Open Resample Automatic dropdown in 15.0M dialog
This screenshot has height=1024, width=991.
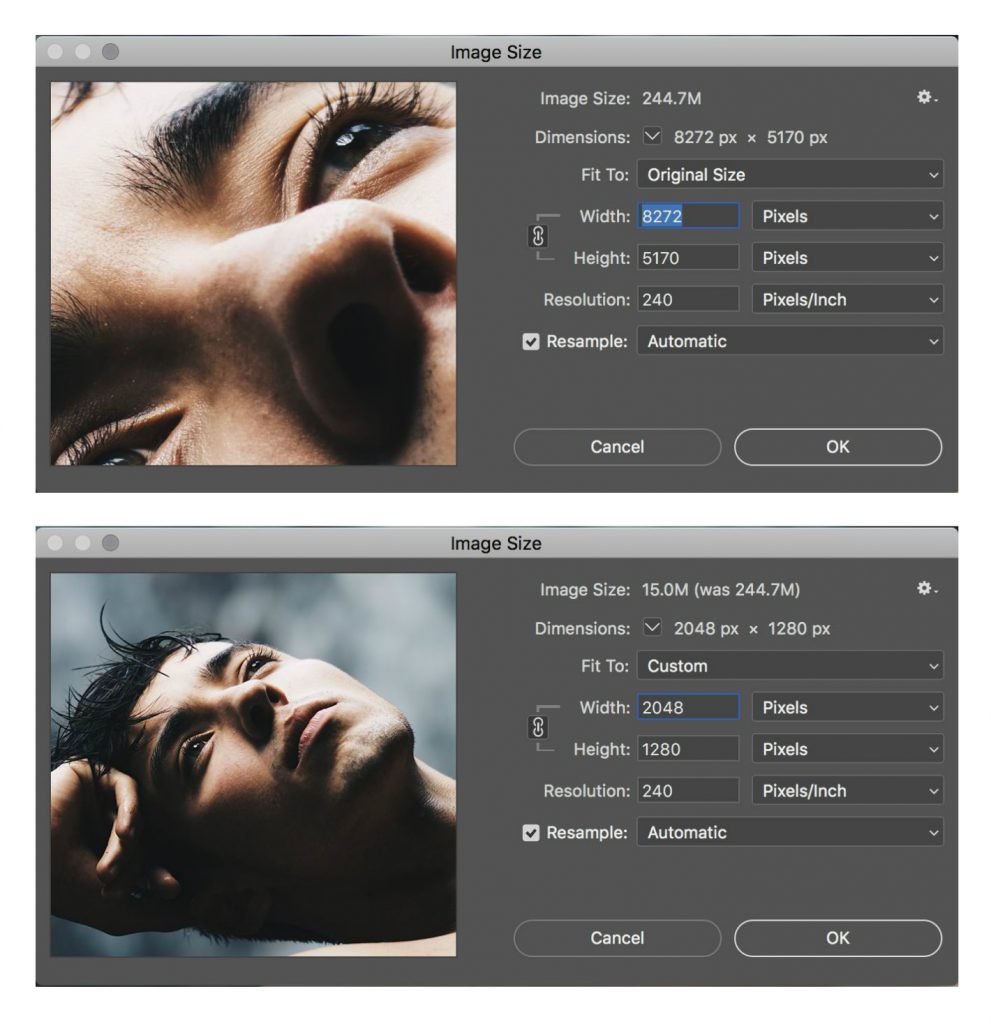[x=789, y=833]
